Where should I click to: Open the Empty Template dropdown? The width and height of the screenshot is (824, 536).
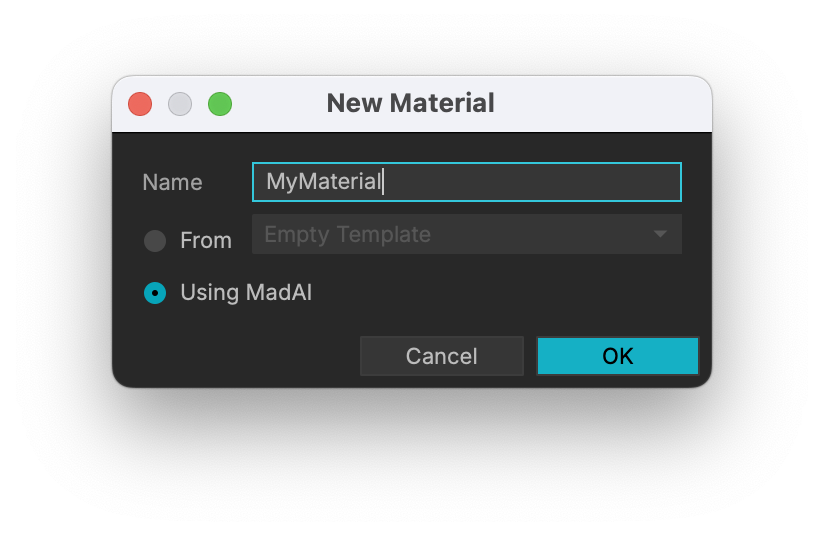pos(467,234)
